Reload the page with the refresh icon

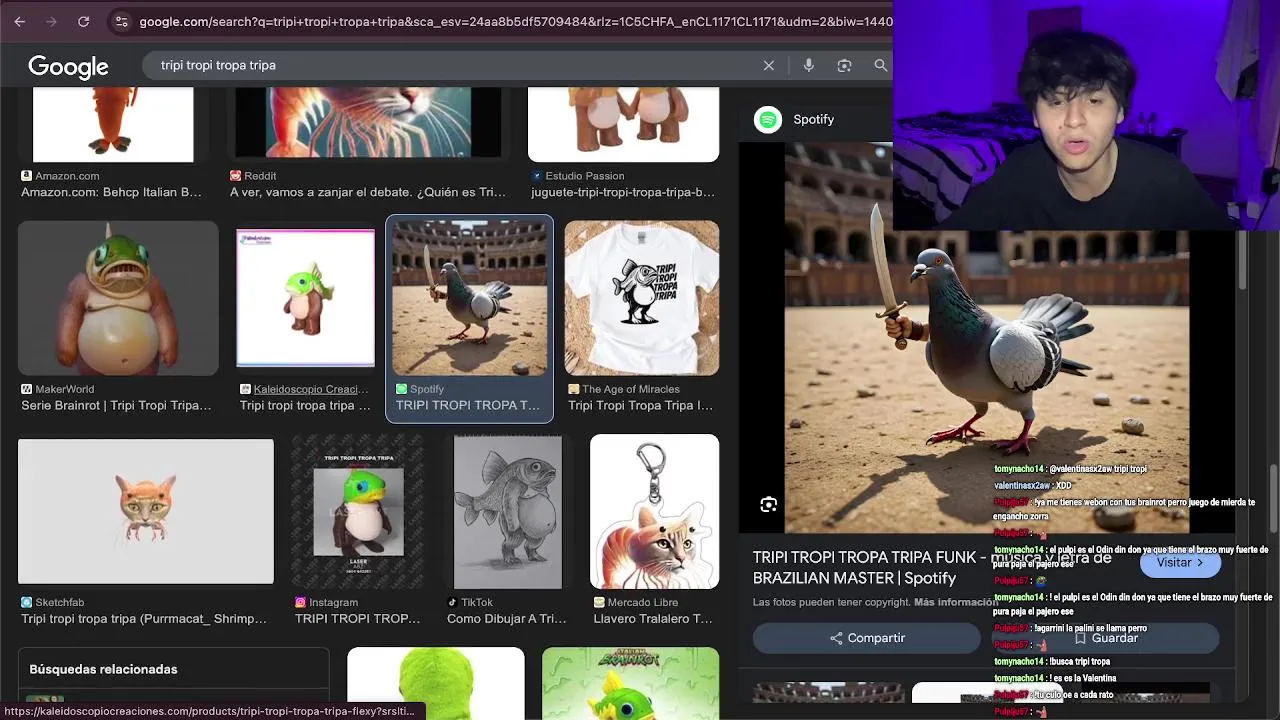click(84, 21)
